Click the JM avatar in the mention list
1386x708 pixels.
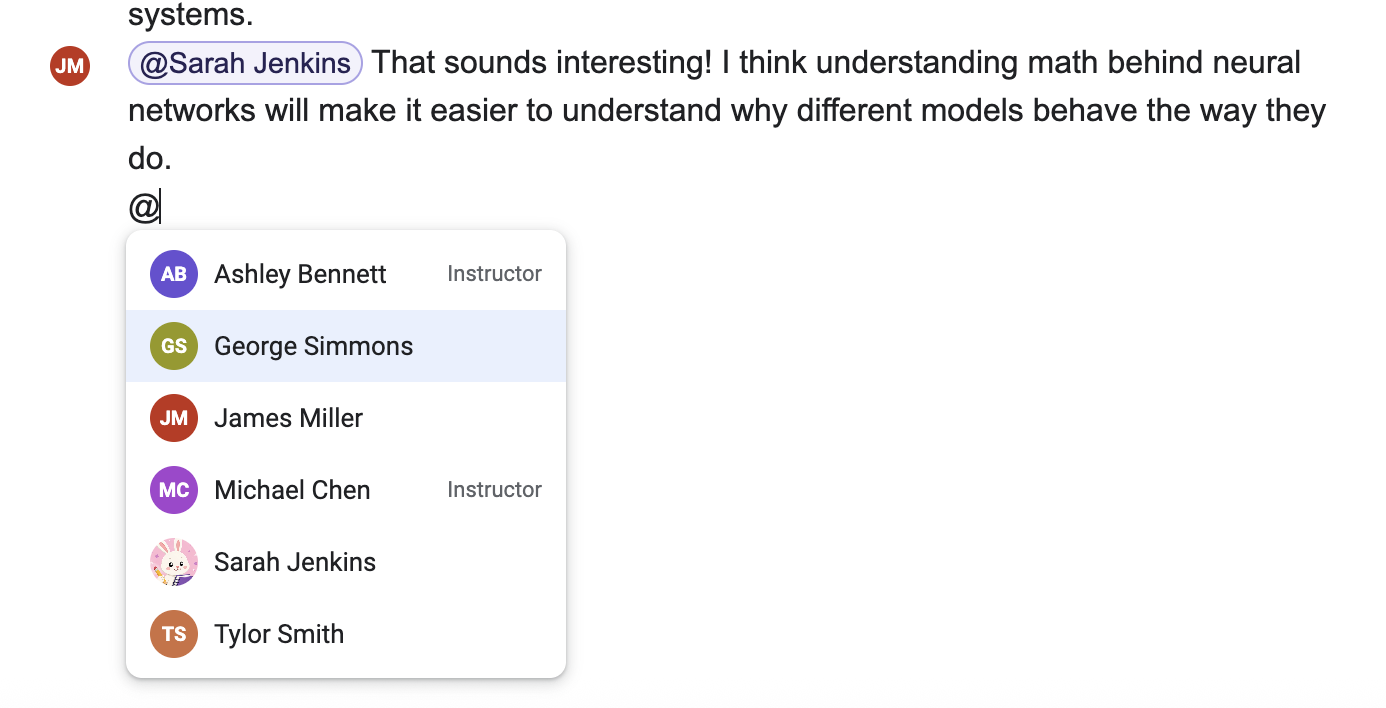point(174,418)
